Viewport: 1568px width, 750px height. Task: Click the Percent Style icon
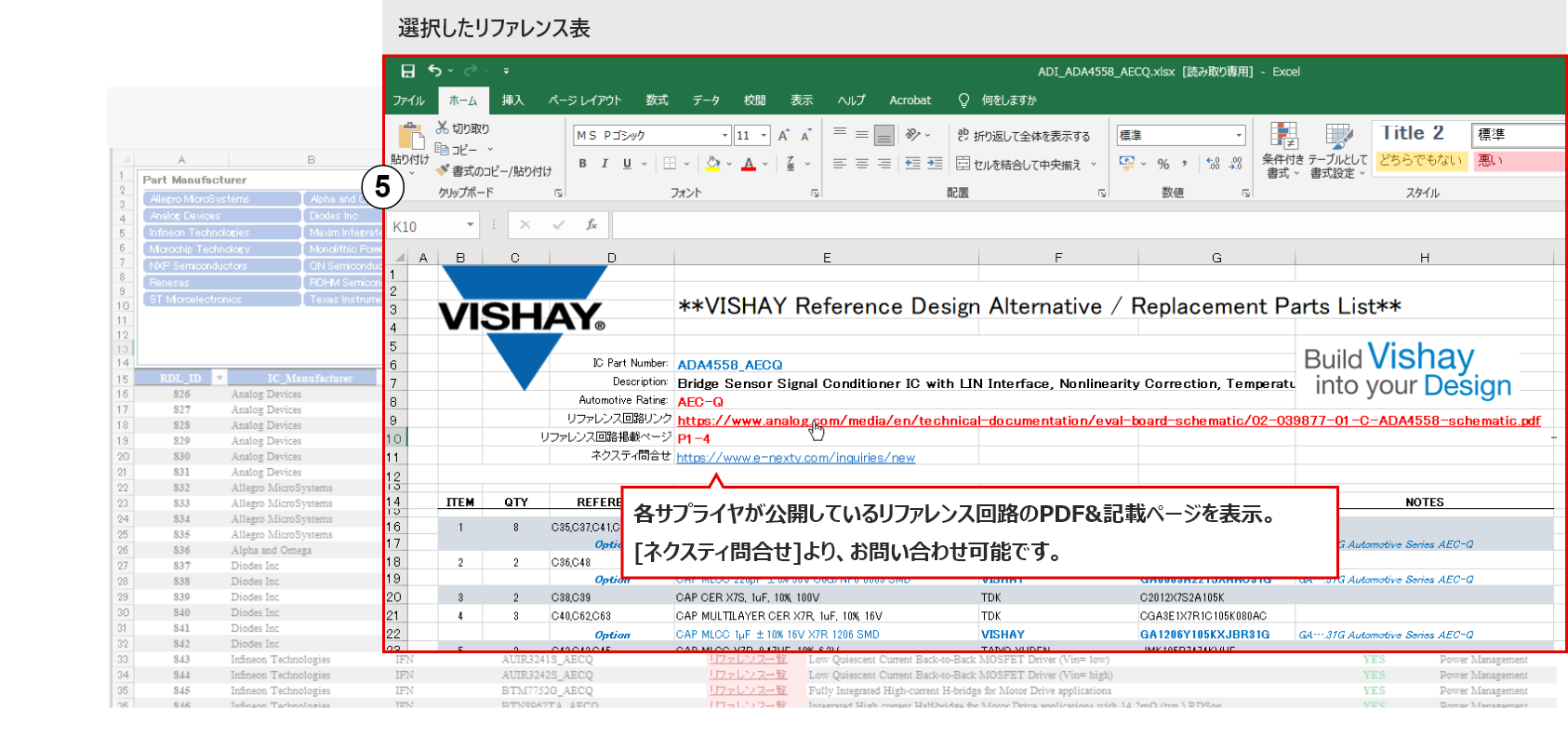1163,164
